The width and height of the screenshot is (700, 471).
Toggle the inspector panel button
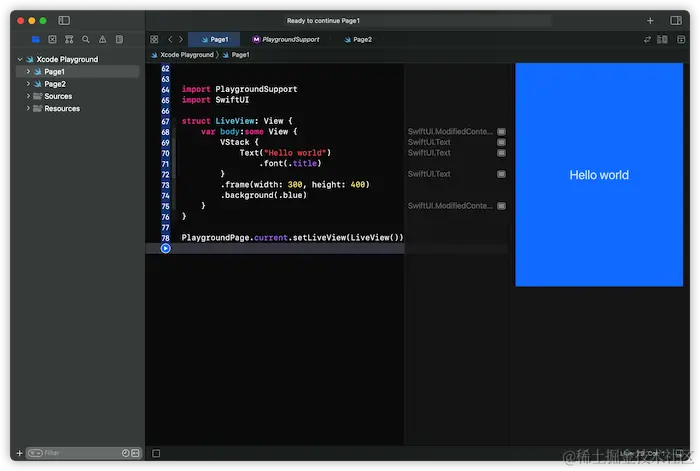pos(676,21)
